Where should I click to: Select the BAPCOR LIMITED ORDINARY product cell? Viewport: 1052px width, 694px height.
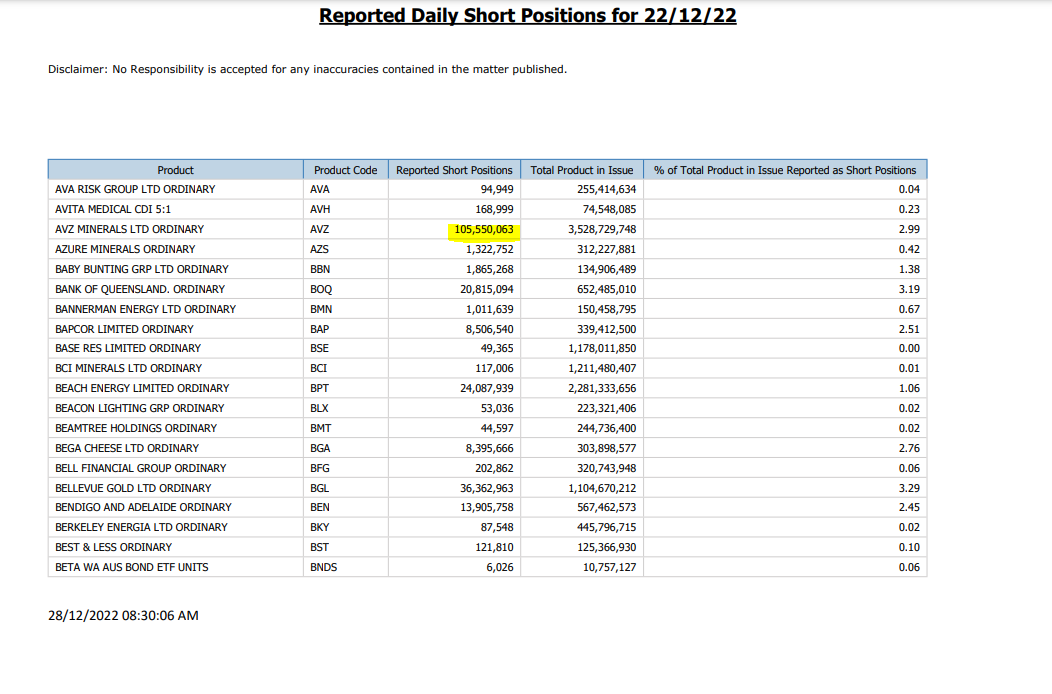pyautogui.click(x=124, y=329)
